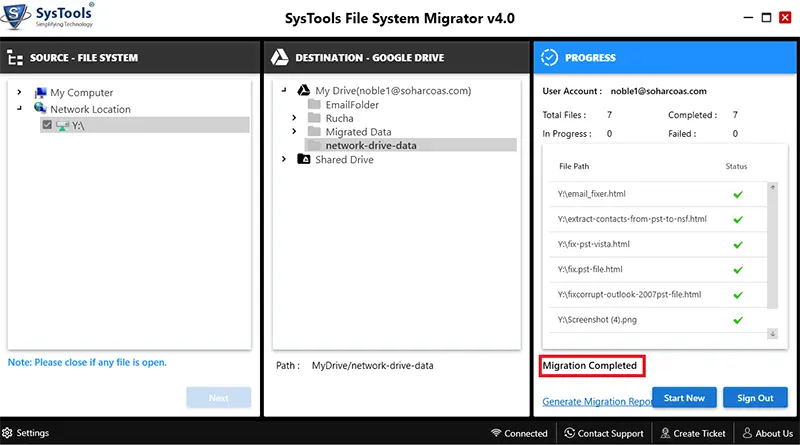Click green check for email_fixer.html
The width and height of the screenshot is (800, 445).
pos(738,194)
